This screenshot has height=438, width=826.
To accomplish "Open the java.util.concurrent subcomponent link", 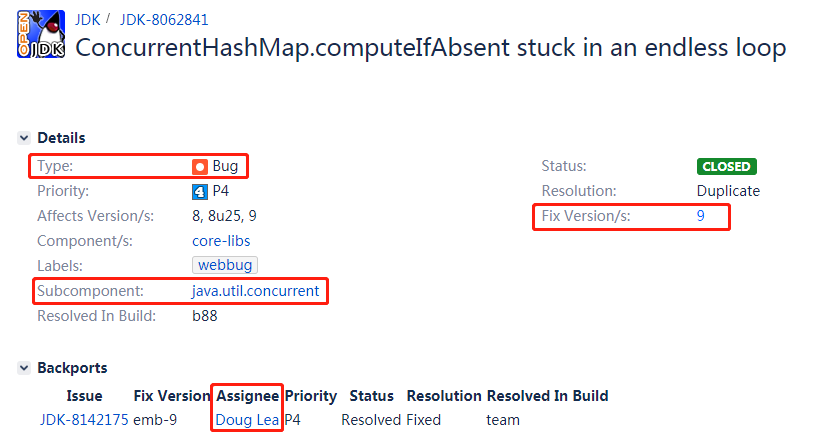I will click(255, 291).
